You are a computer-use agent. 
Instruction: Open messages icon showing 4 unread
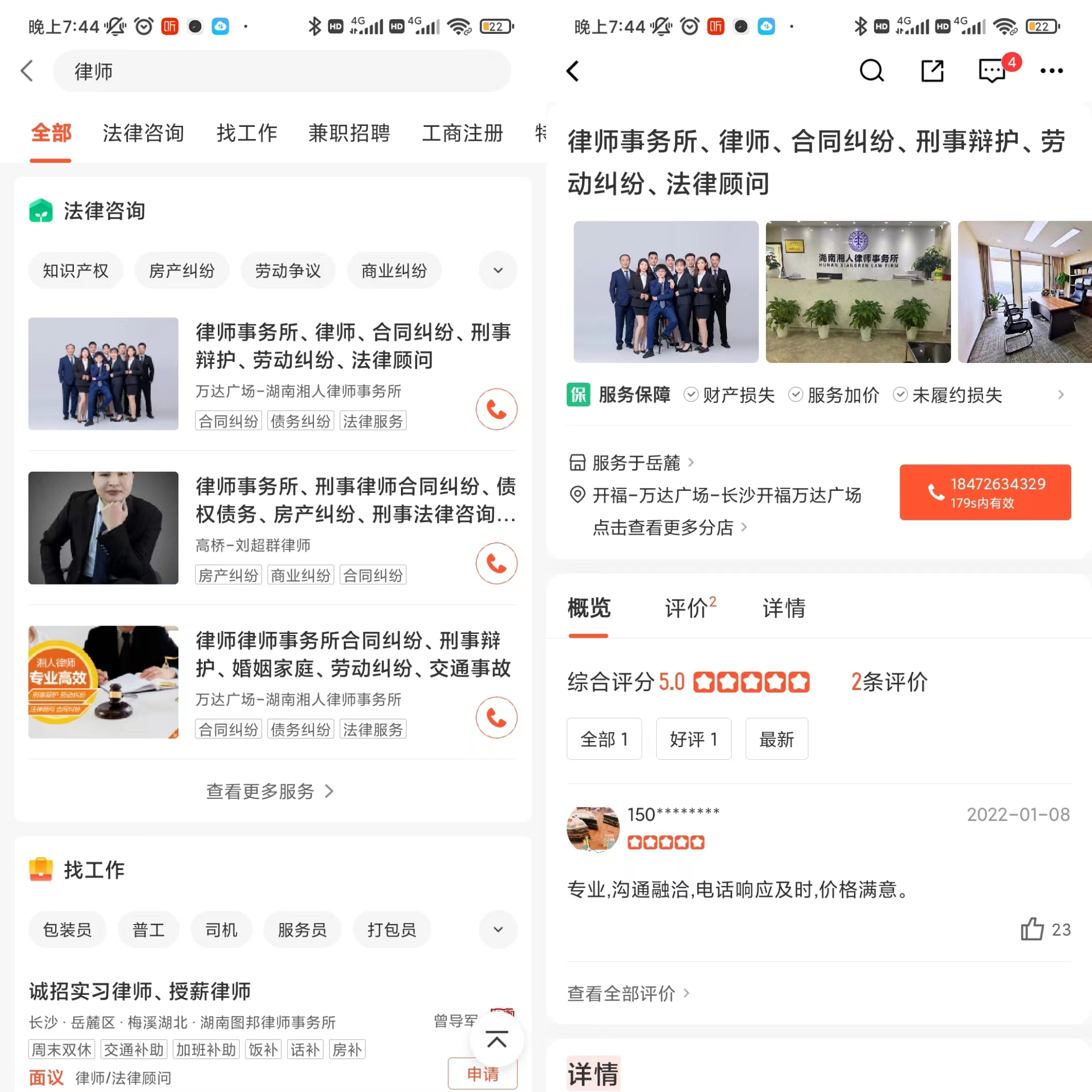(x=993, y=72)
